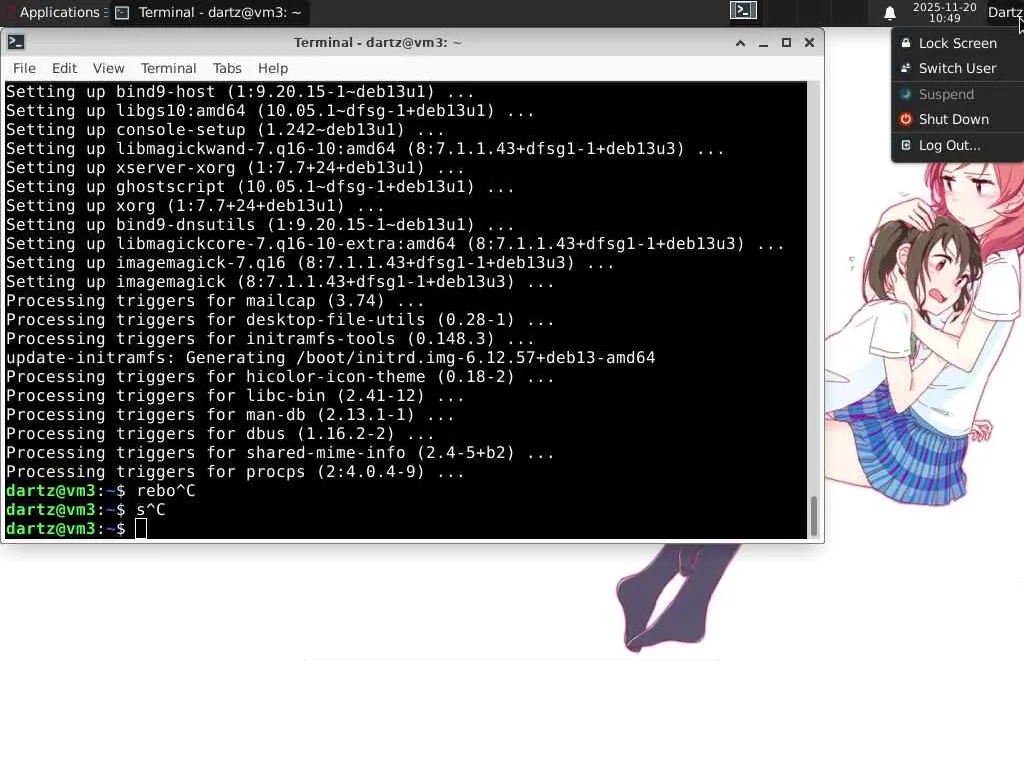Choose Switch User from the user menu
Image resolution: width=1024 pixels, height=768 pixels.
click(x=957, y=68)
